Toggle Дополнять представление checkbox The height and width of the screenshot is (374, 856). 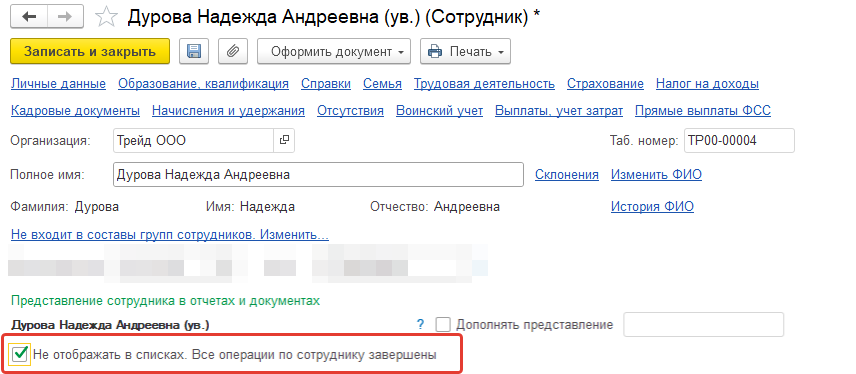tap(443, 325)
